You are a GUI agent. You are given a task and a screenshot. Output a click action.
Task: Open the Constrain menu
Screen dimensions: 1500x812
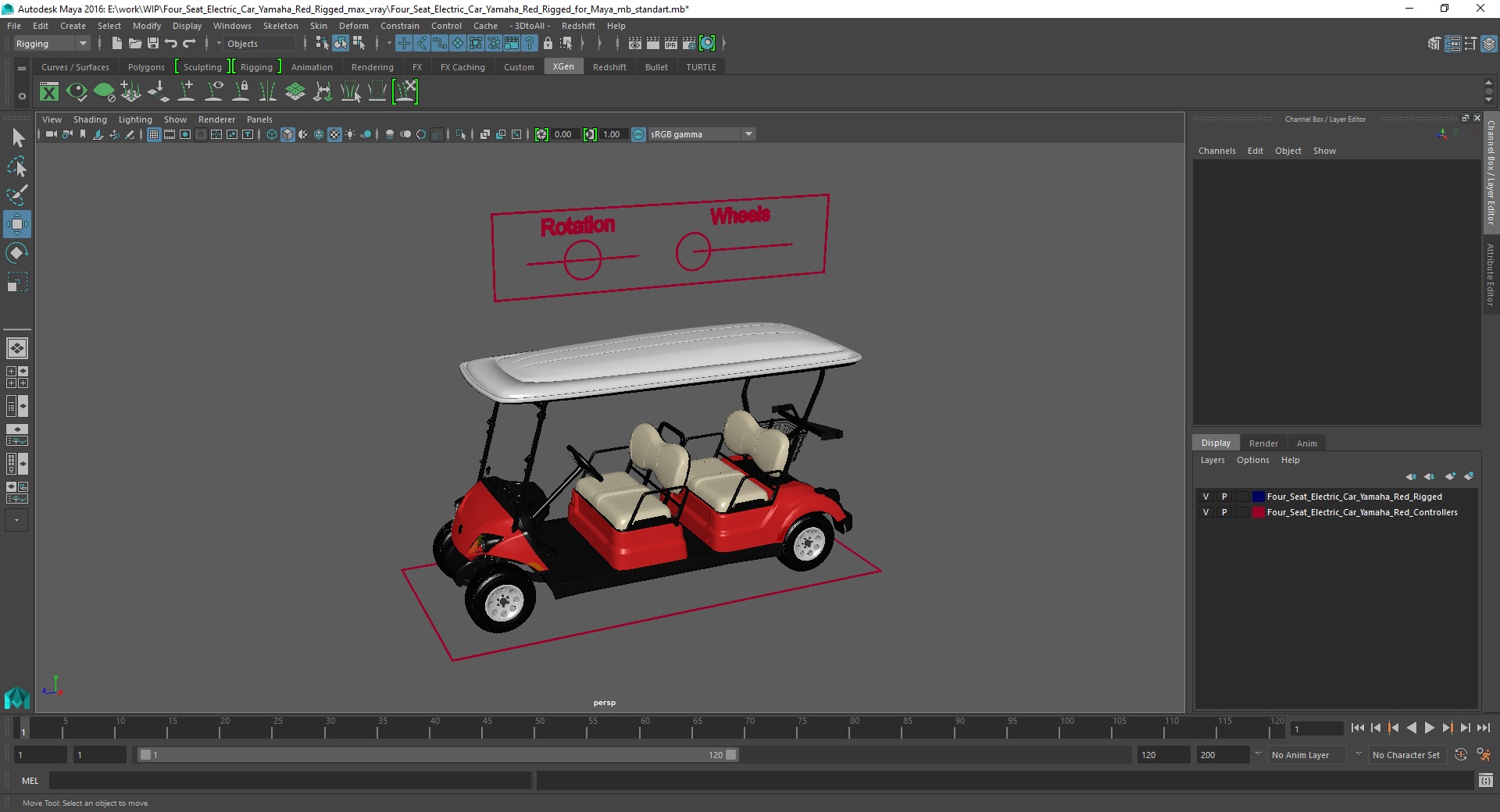[x=399, y=26]
